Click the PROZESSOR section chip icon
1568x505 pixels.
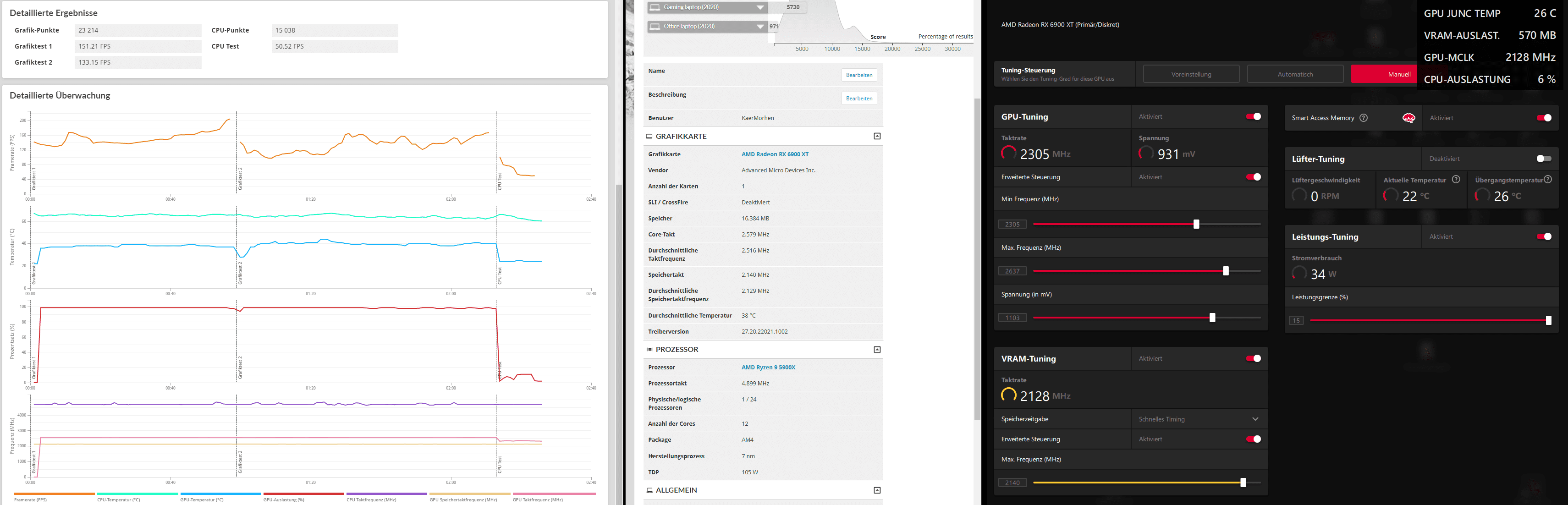point(649,349)
